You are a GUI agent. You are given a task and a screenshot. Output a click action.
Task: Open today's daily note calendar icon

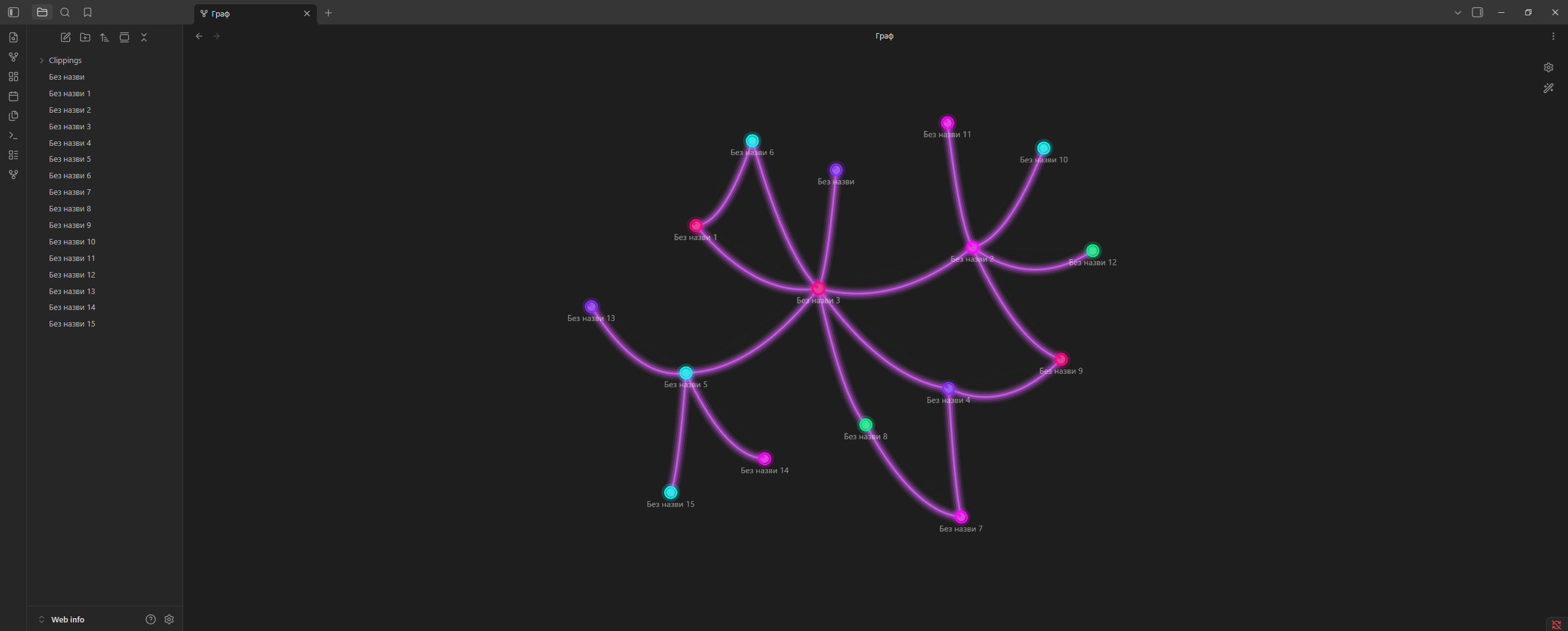tap(13, 96)
